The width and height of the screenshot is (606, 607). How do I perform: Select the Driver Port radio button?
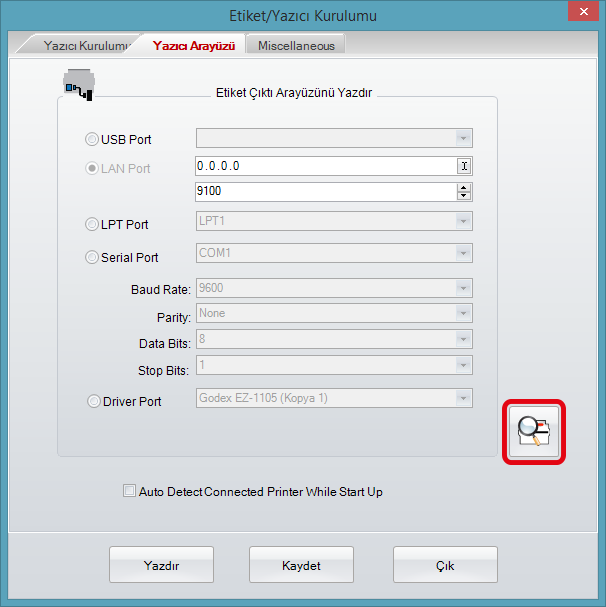pos(93,401)
